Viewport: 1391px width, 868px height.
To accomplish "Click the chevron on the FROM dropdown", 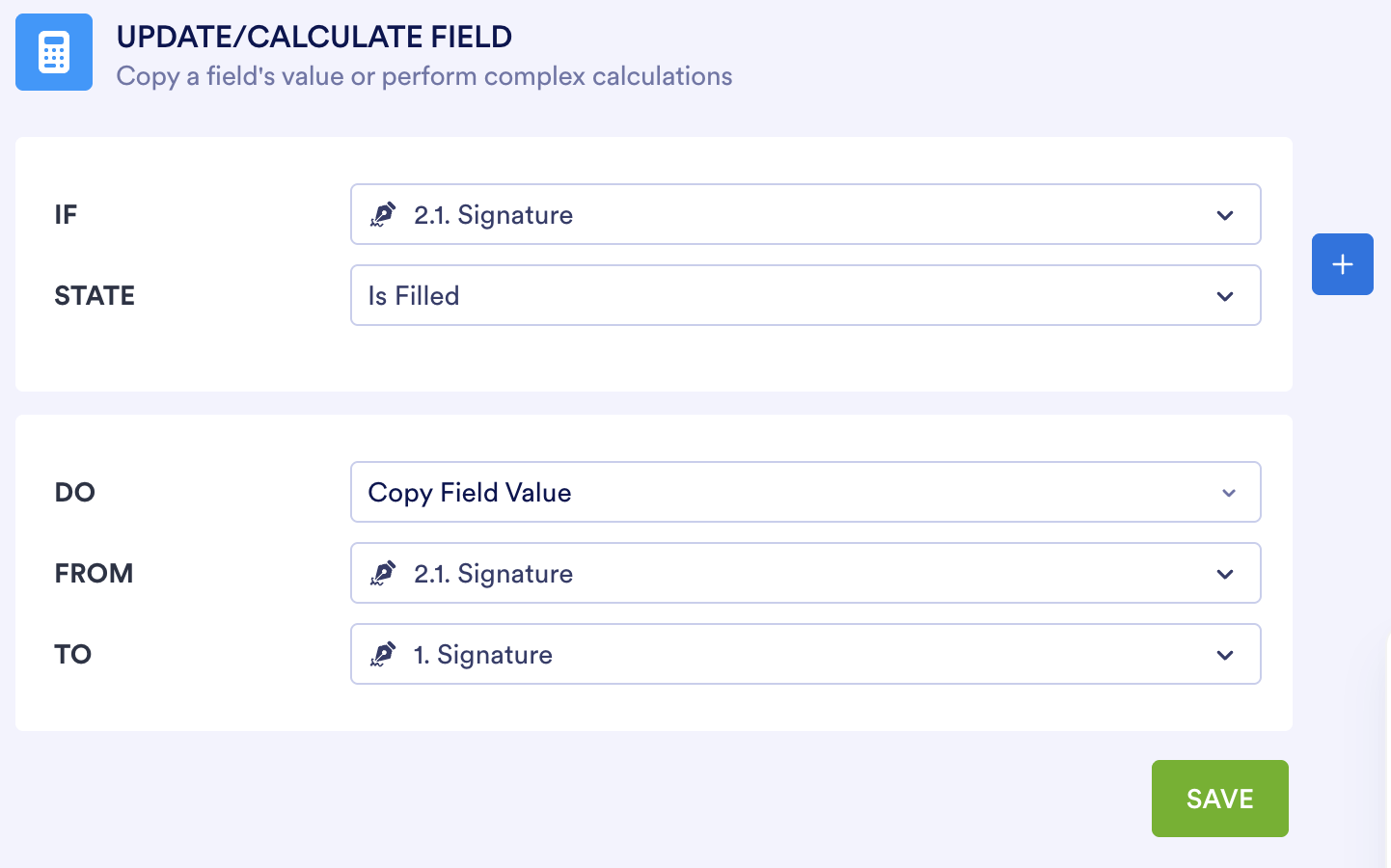I will click(1225, 573).
